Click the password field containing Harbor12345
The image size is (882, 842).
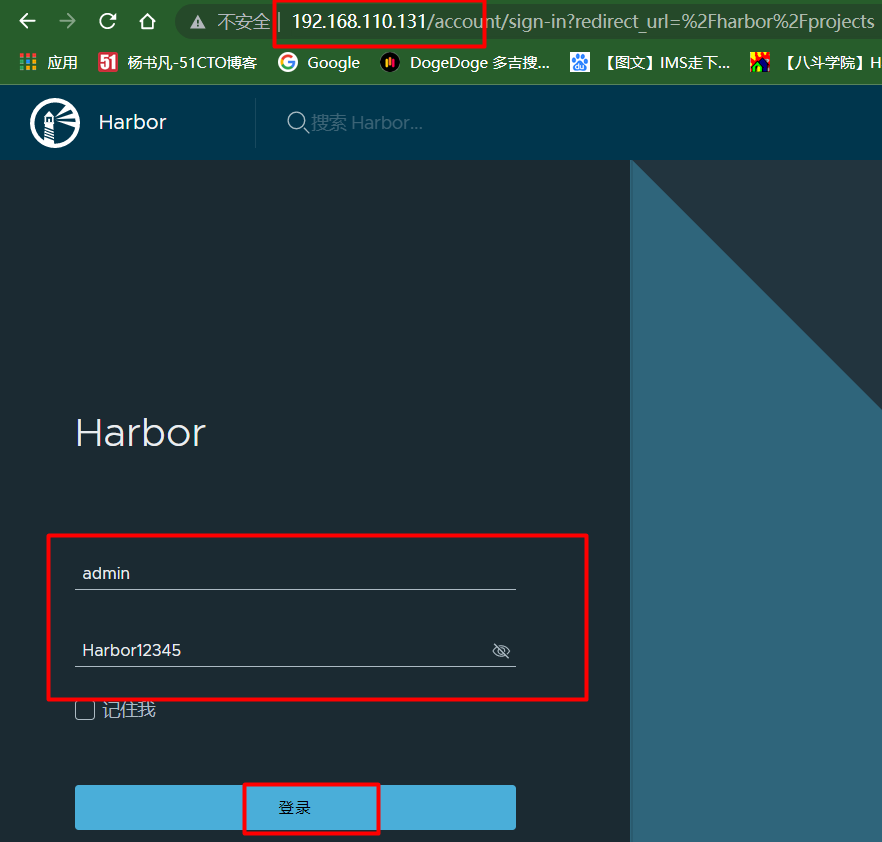point(280,651)
